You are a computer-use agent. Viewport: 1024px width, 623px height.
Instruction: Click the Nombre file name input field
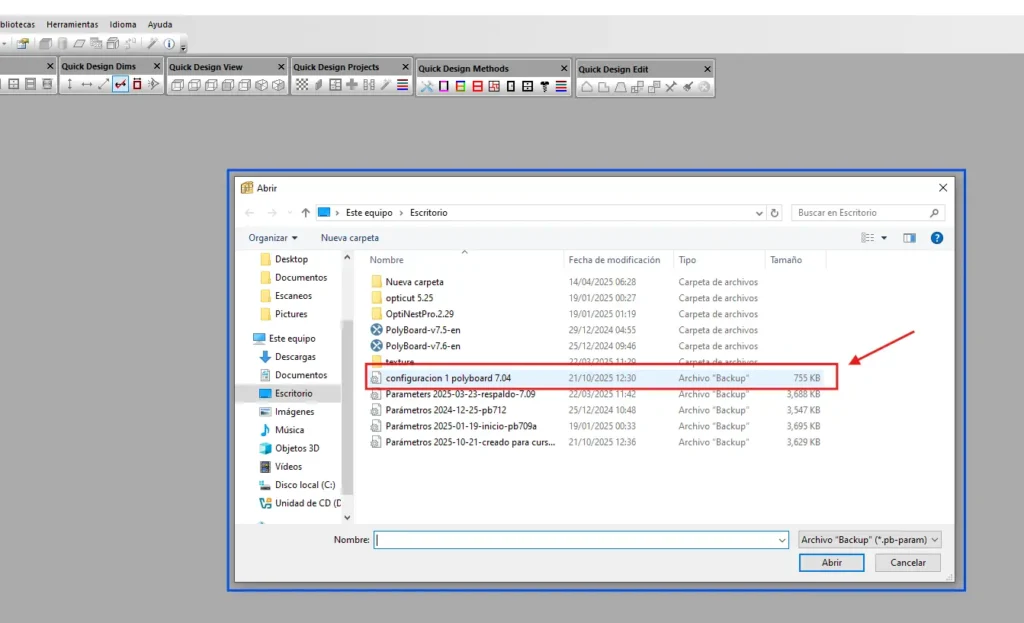point(580,539)
